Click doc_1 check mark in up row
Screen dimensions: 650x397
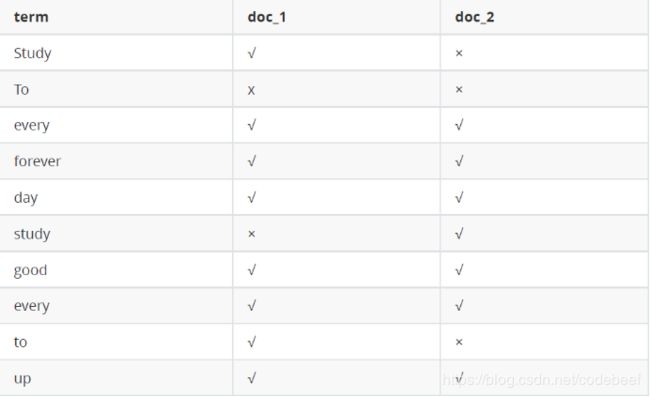[x=252, y=378]
